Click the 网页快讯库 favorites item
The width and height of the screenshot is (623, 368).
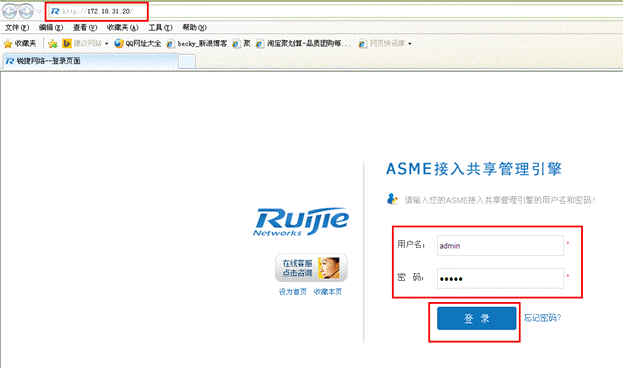pyautogui.click(x=382, y=43)
